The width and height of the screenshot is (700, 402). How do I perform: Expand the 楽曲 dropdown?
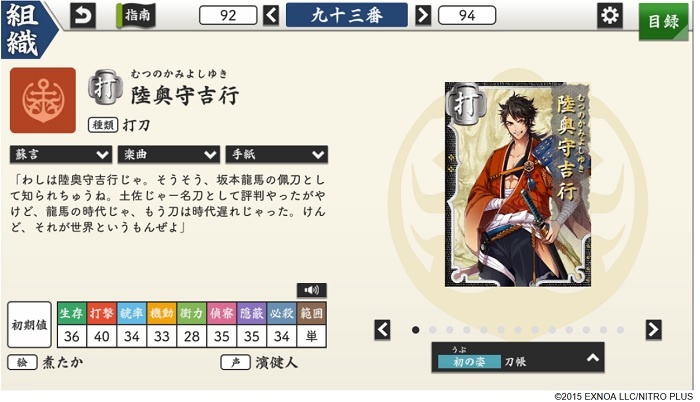(x=169, y=155)
